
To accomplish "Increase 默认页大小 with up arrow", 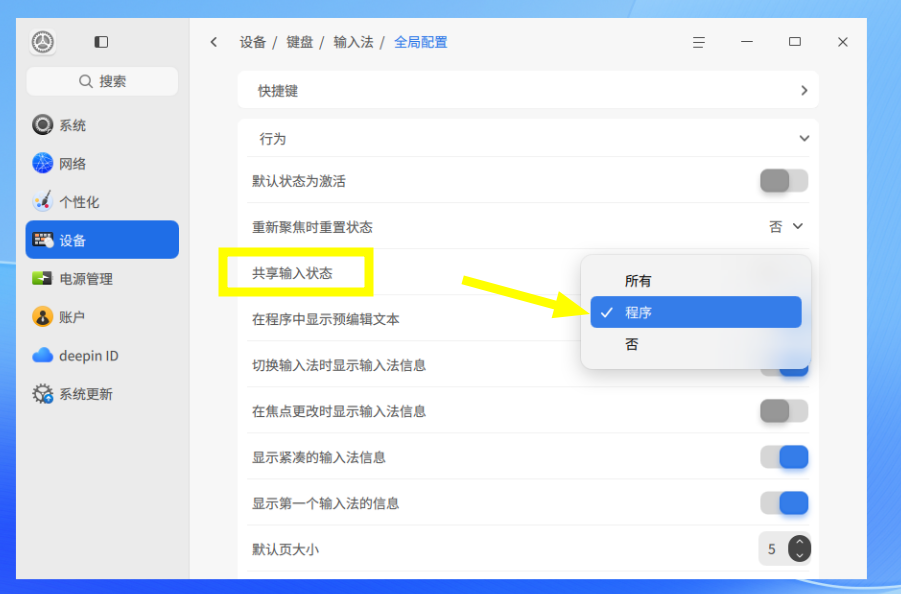I will pos(799,542).
